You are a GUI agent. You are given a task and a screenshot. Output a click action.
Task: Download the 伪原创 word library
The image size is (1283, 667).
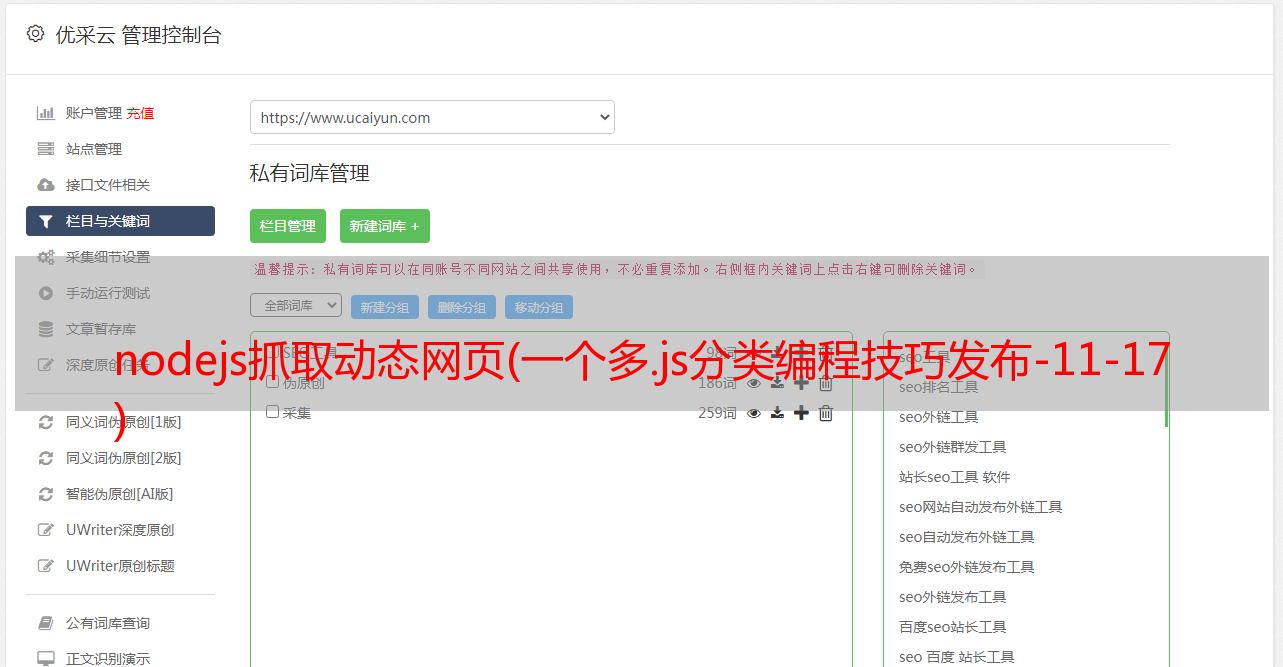[x=777, y=383]
